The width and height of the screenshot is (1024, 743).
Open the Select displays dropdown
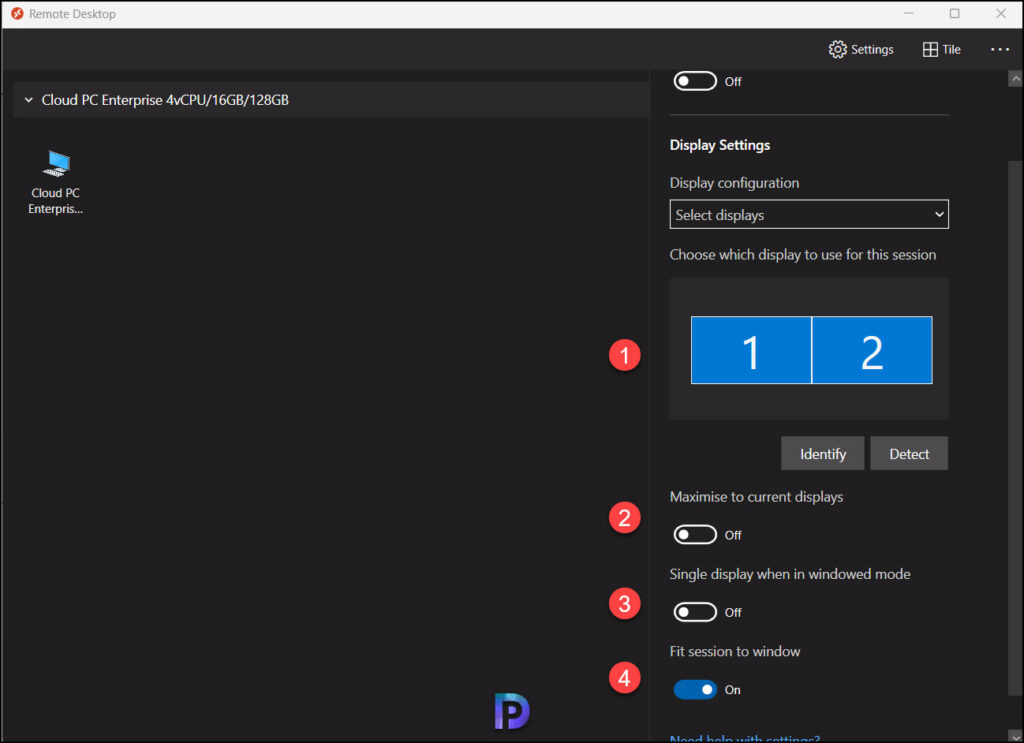coord(808,215)
